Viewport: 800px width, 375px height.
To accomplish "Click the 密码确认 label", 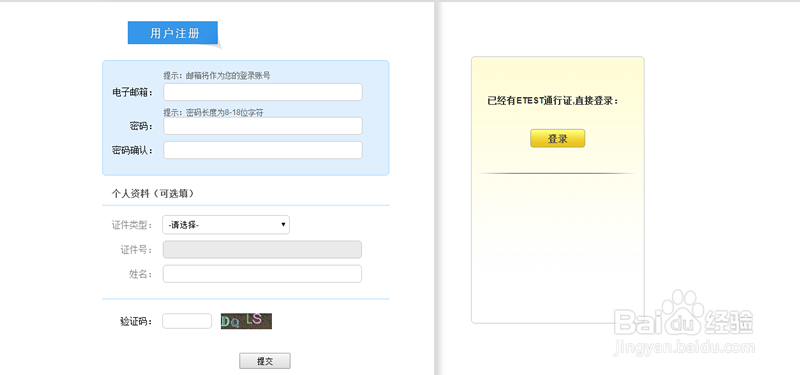I will pos(133,150).
